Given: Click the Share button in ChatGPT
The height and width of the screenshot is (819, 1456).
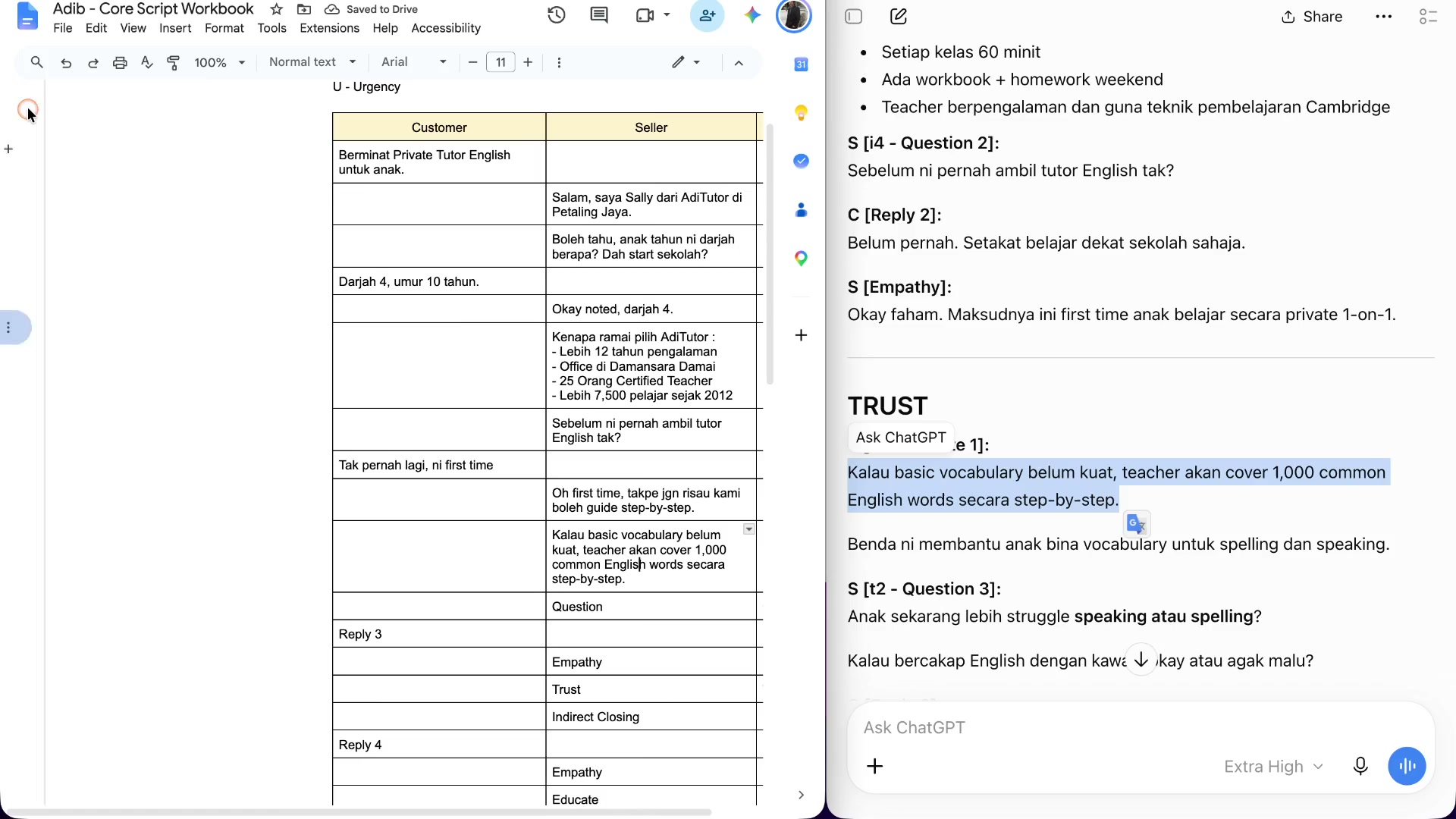Looking at the screenshot, I should click(1312, 17).
